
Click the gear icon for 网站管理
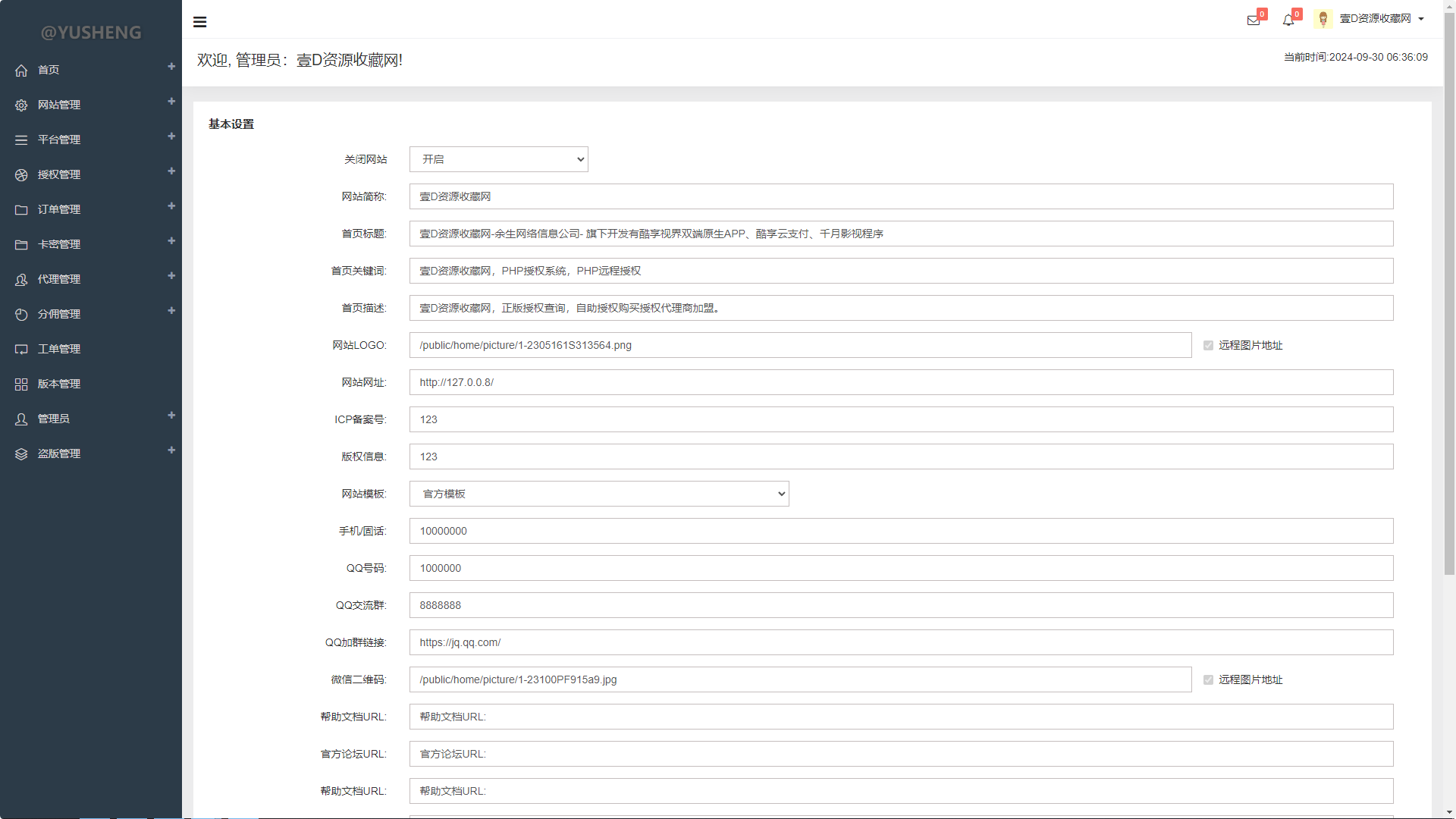pos(21,105)
